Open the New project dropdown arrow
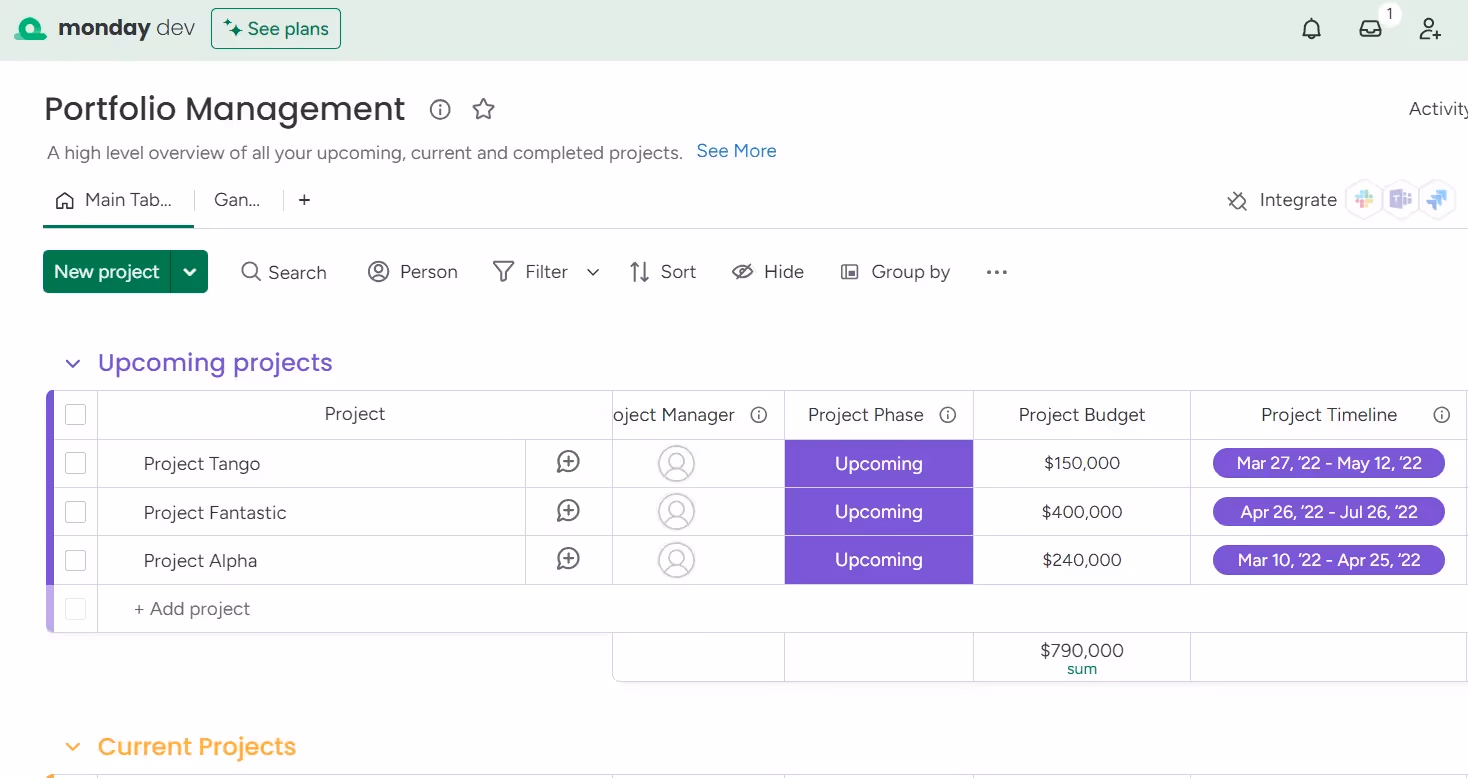Viewport: 1468px width, 778px height. pos(190,271)
